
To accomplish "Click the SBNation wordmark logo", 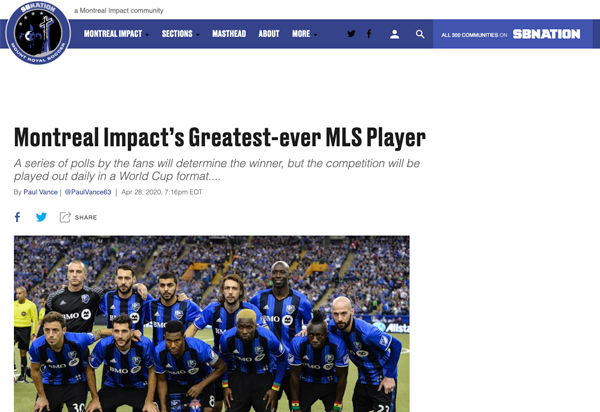I will tap(546, 34).
